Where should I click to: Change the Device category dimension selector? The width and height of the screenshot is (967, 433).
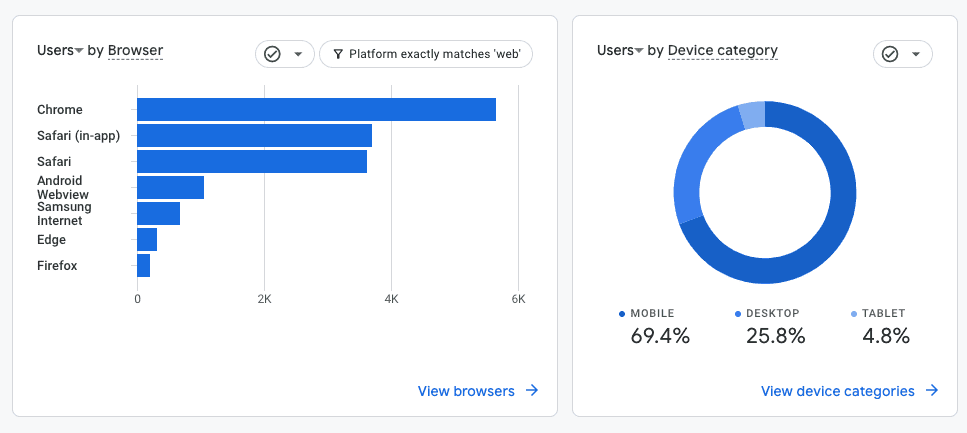[x=722, y=50]
